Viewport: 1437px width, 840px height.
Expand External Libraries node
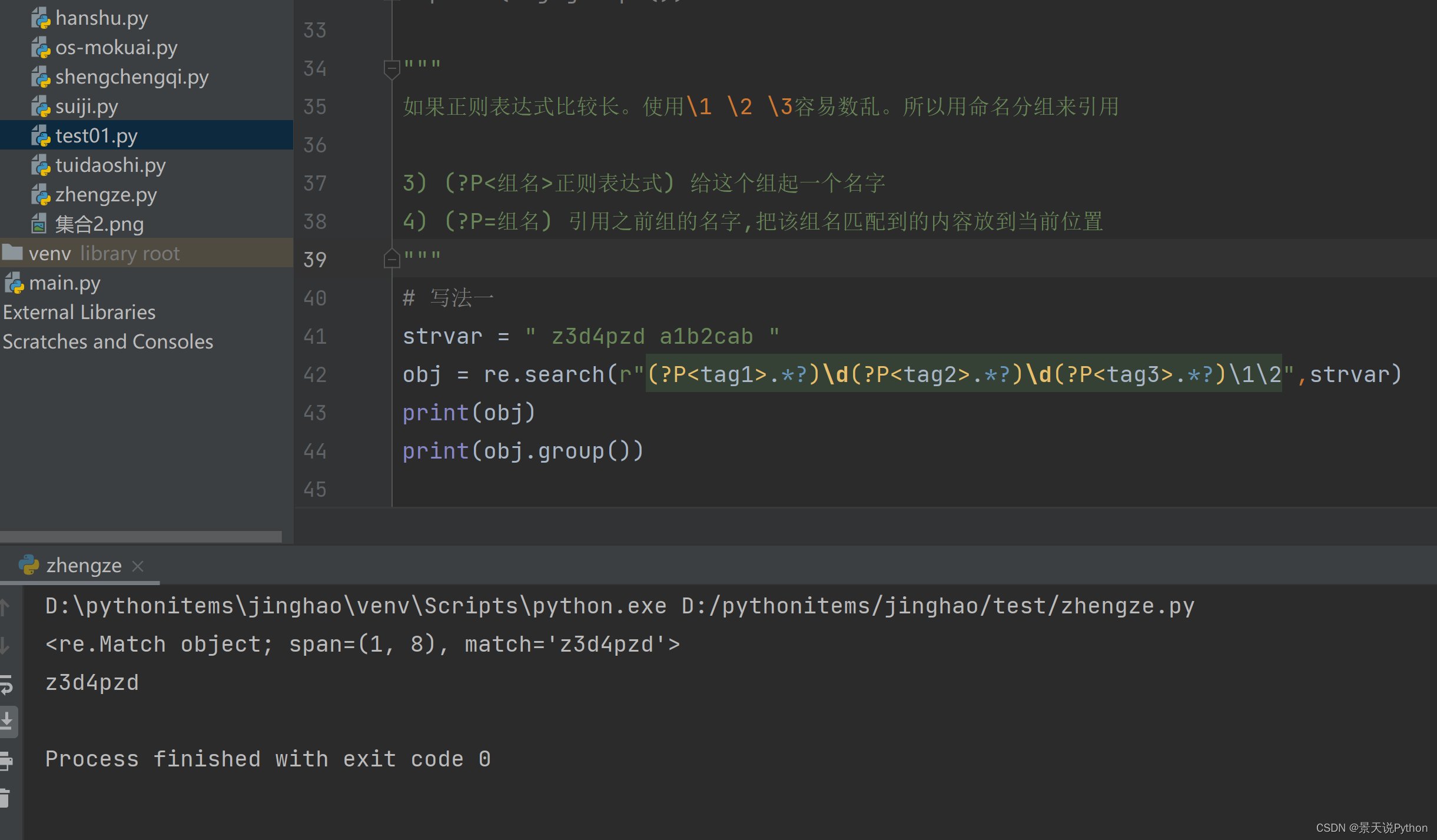click(x=79, y=313)
